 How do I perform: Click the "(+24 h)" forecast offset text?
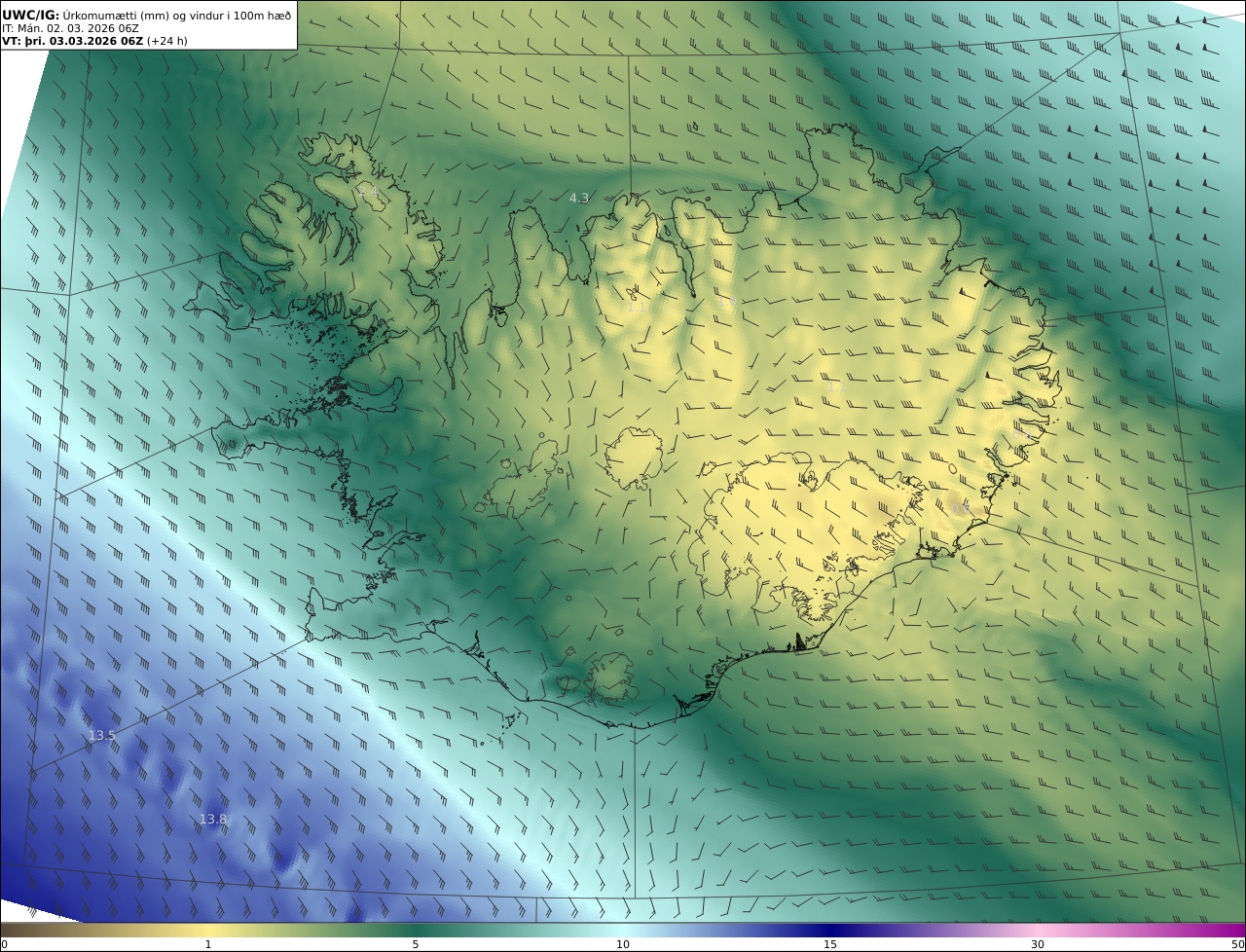[167, 41]
